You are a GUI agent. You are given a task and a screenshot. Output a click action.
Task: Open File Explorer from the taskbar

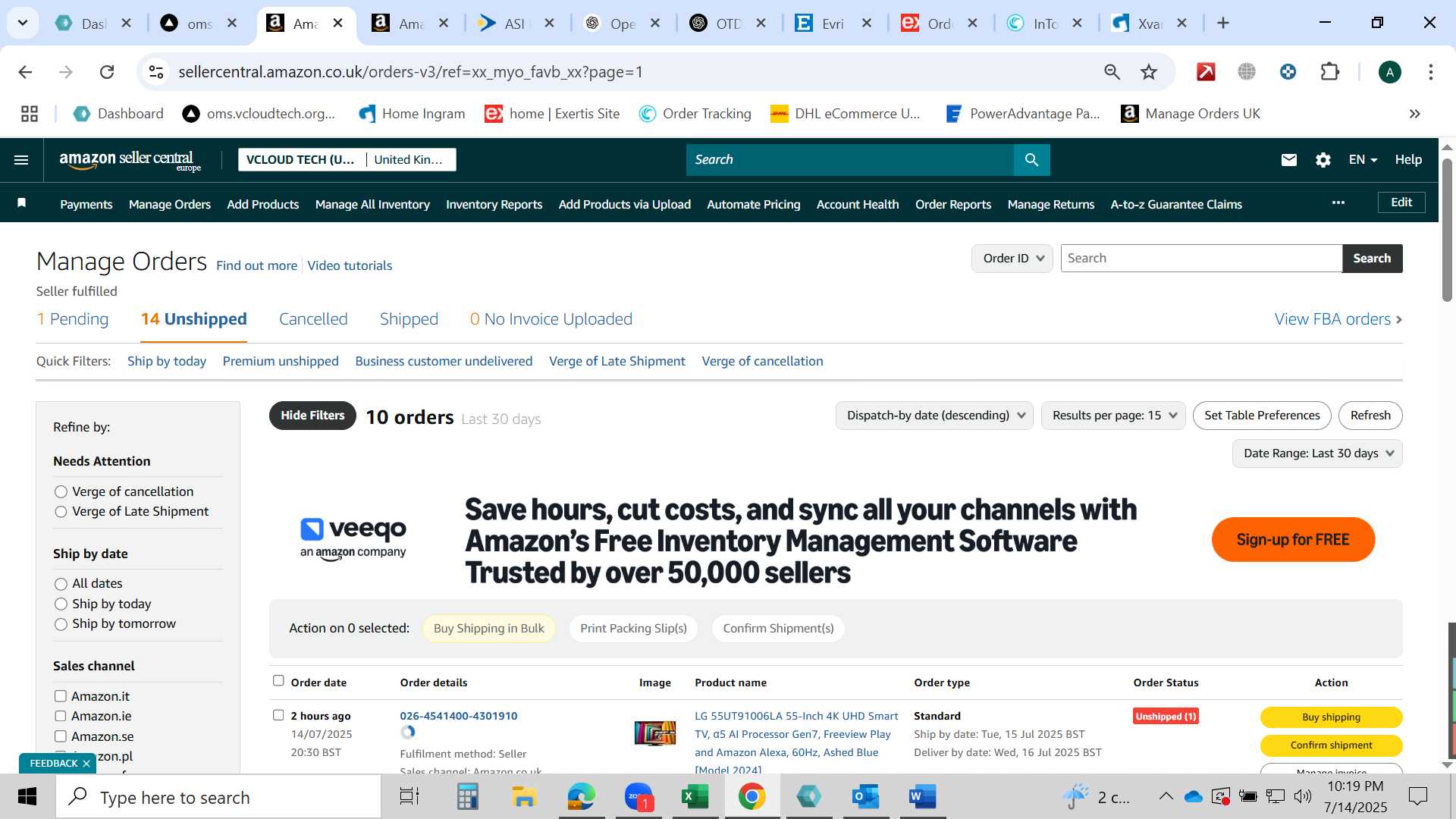click(x=524, y=797)
